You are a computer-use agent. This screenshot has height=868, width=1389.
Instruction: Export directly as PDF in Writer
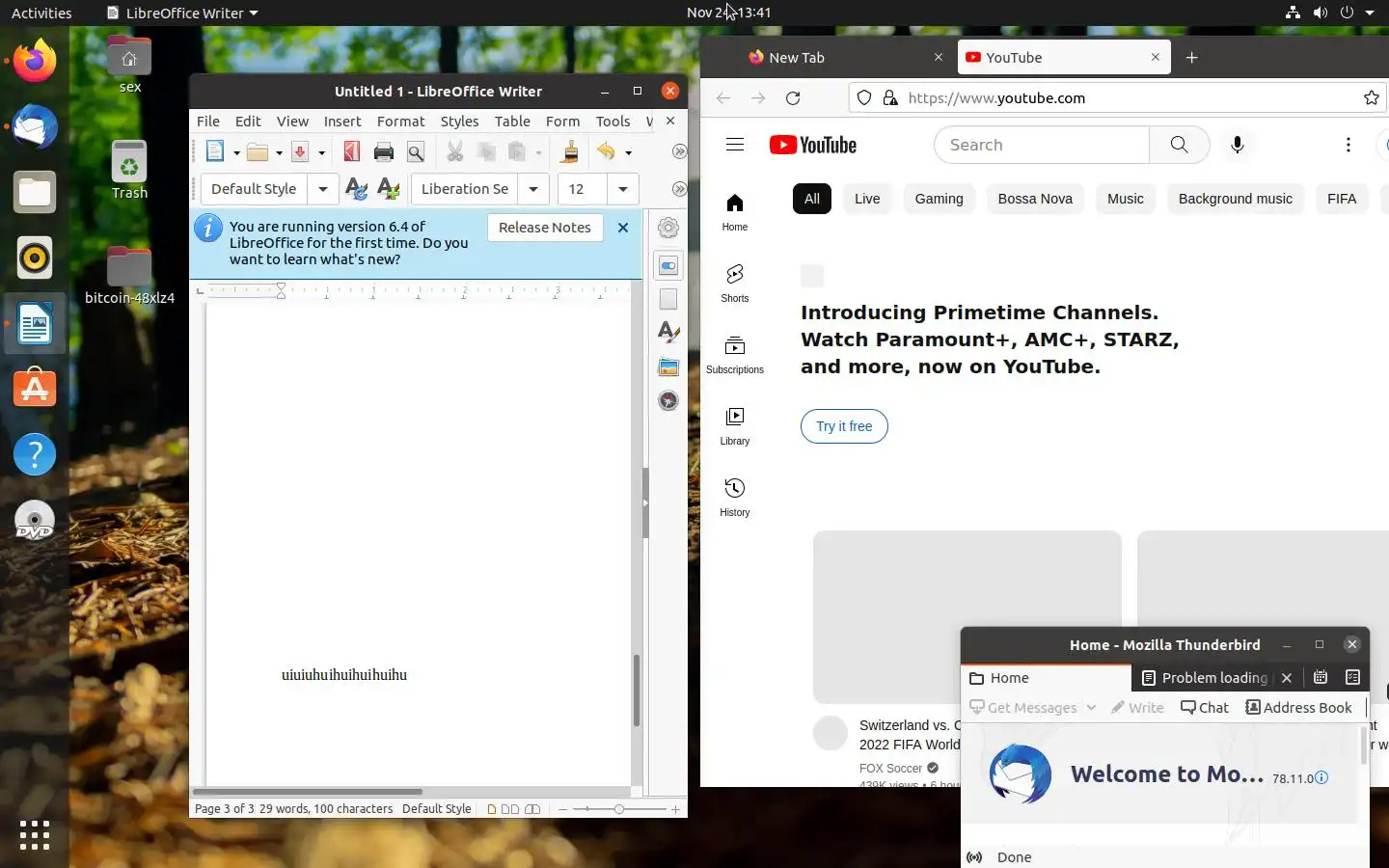[x=351, y=151]
